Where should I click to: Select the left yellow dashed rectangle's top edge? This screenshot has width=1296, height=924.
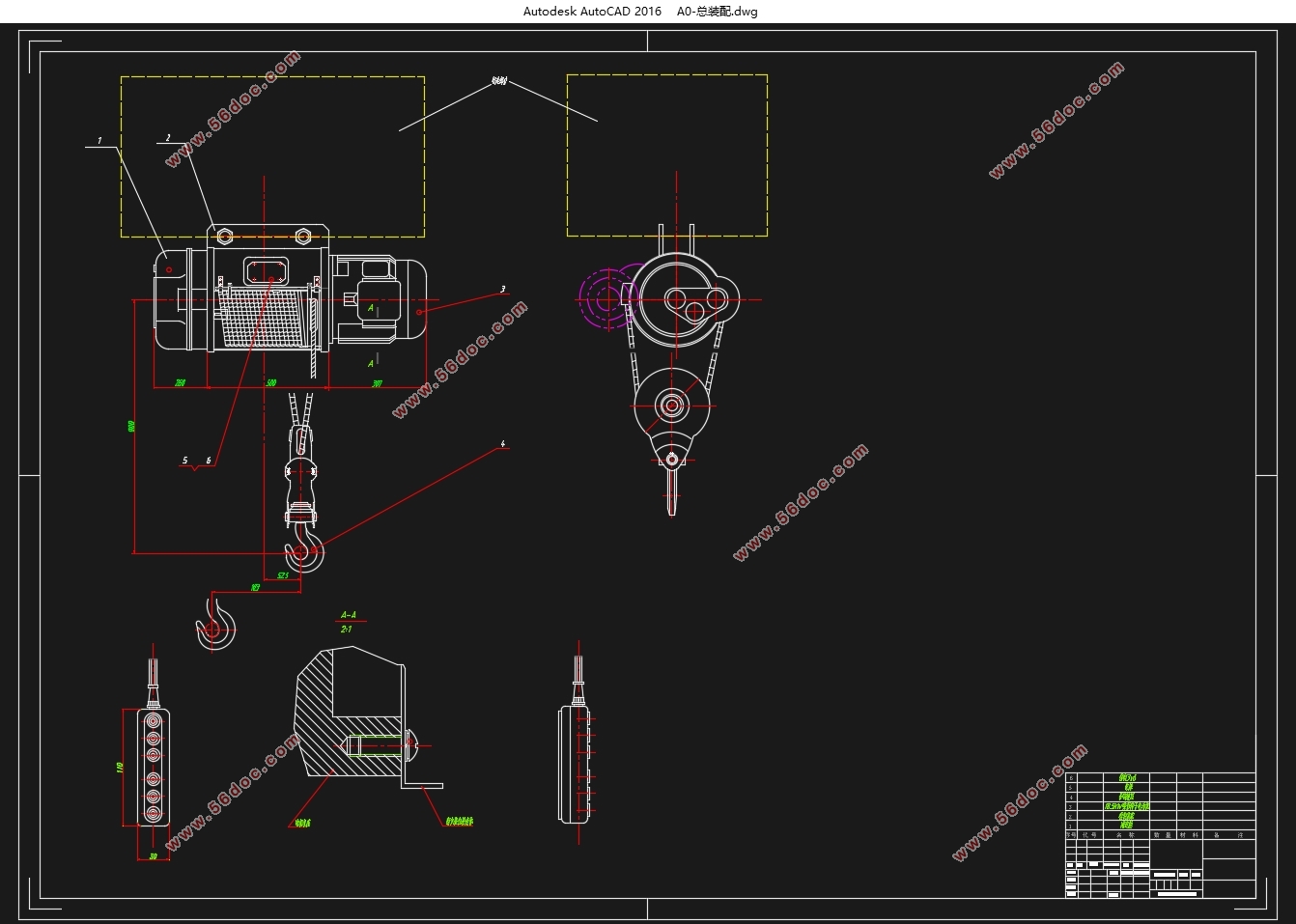[x=272, y=77]
